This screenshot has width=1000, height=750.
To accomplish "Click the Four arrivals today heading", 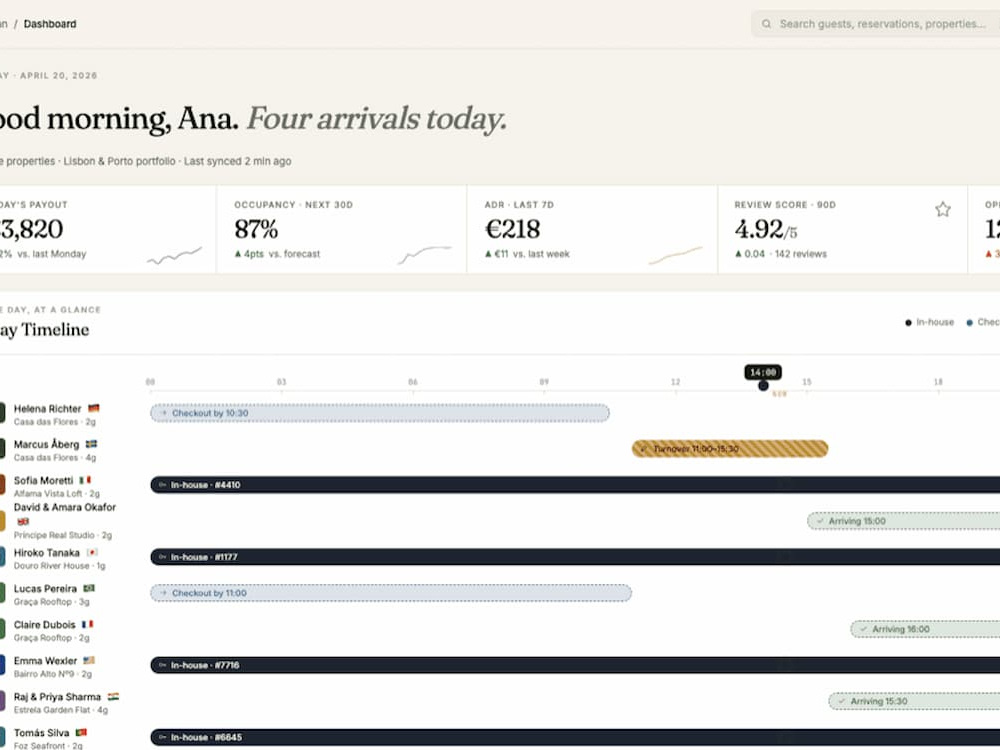I will pyautogui.click(x=376, y=119).
